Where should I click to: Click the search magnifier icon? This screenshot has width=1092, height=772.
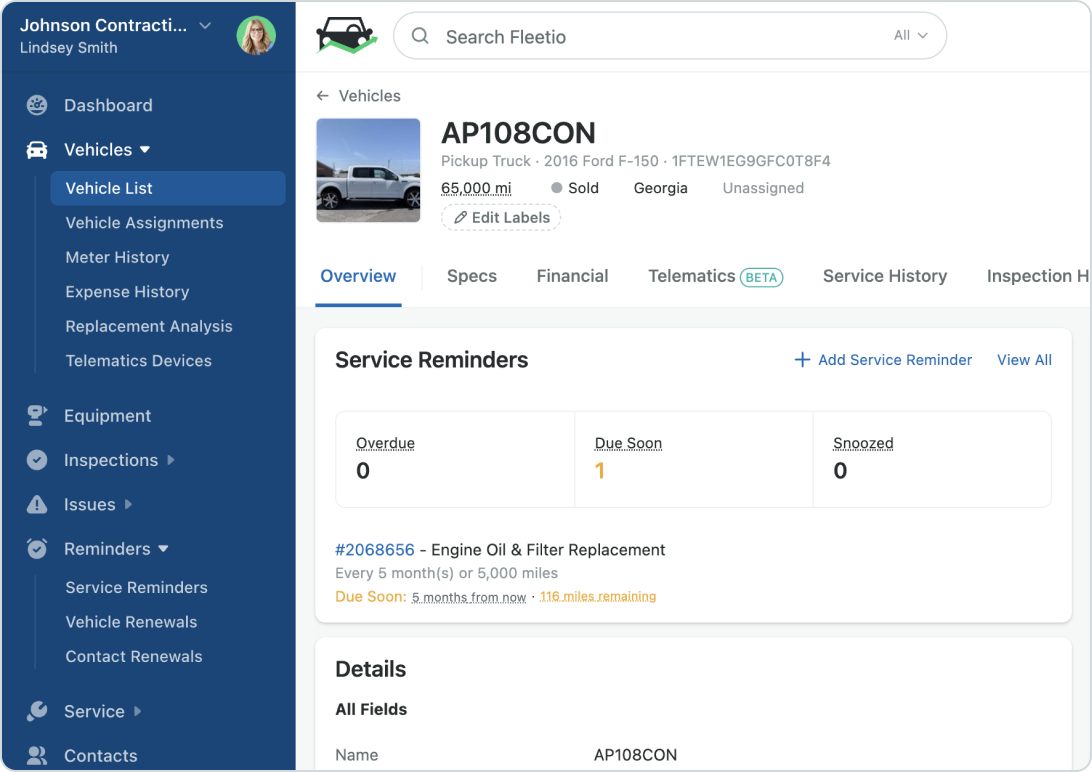tap(420, 36)
